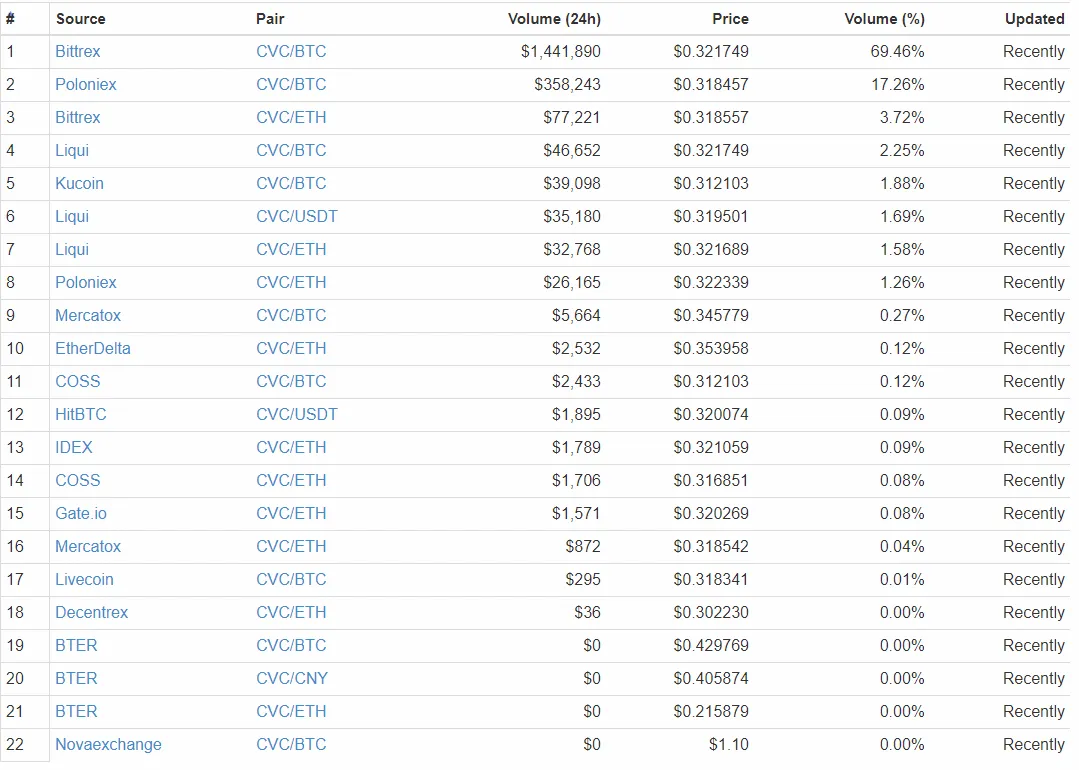Sort by the # rank column header
This screenshot has height=770, width=1079.
click(x=10, y=19)
